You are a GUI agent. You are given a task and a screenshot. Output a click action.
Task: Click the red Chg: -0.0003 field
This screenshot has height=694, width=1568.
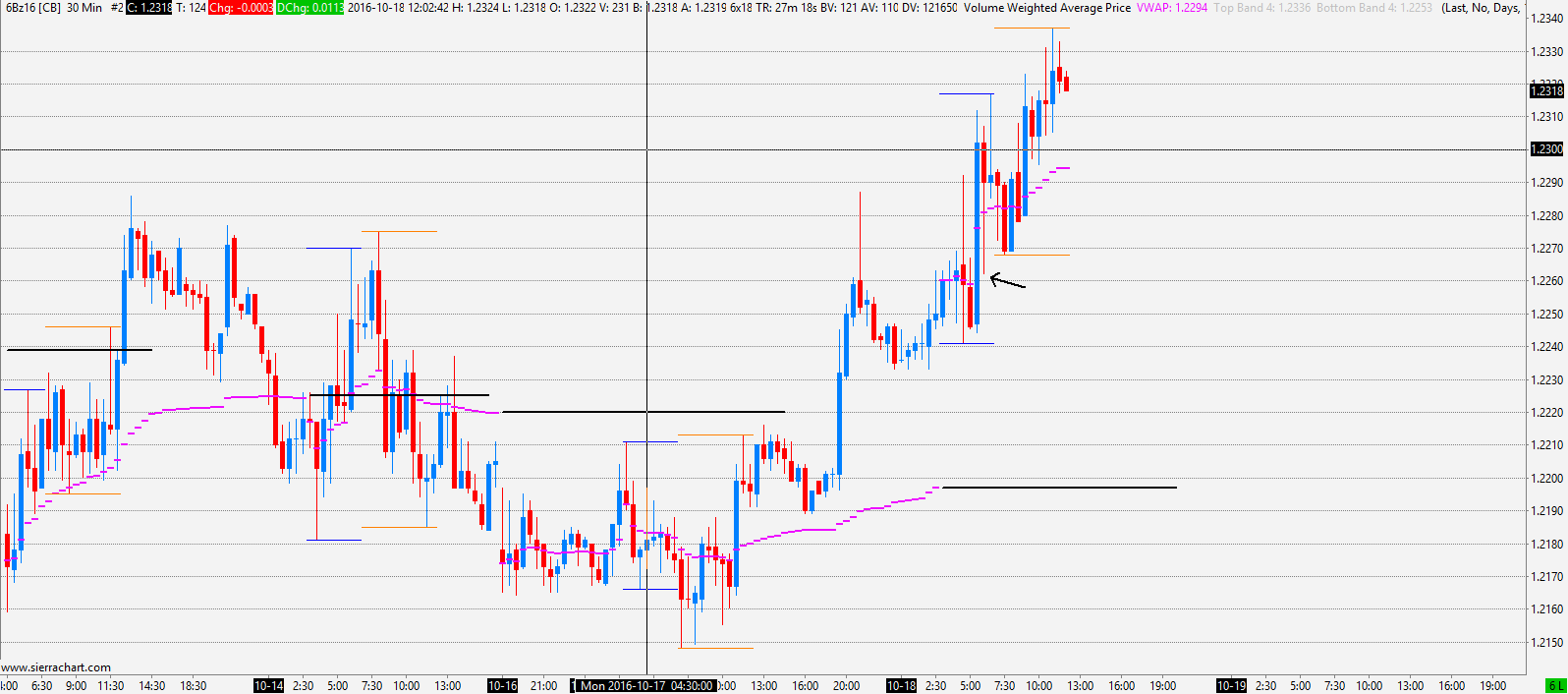pos(241,8)
